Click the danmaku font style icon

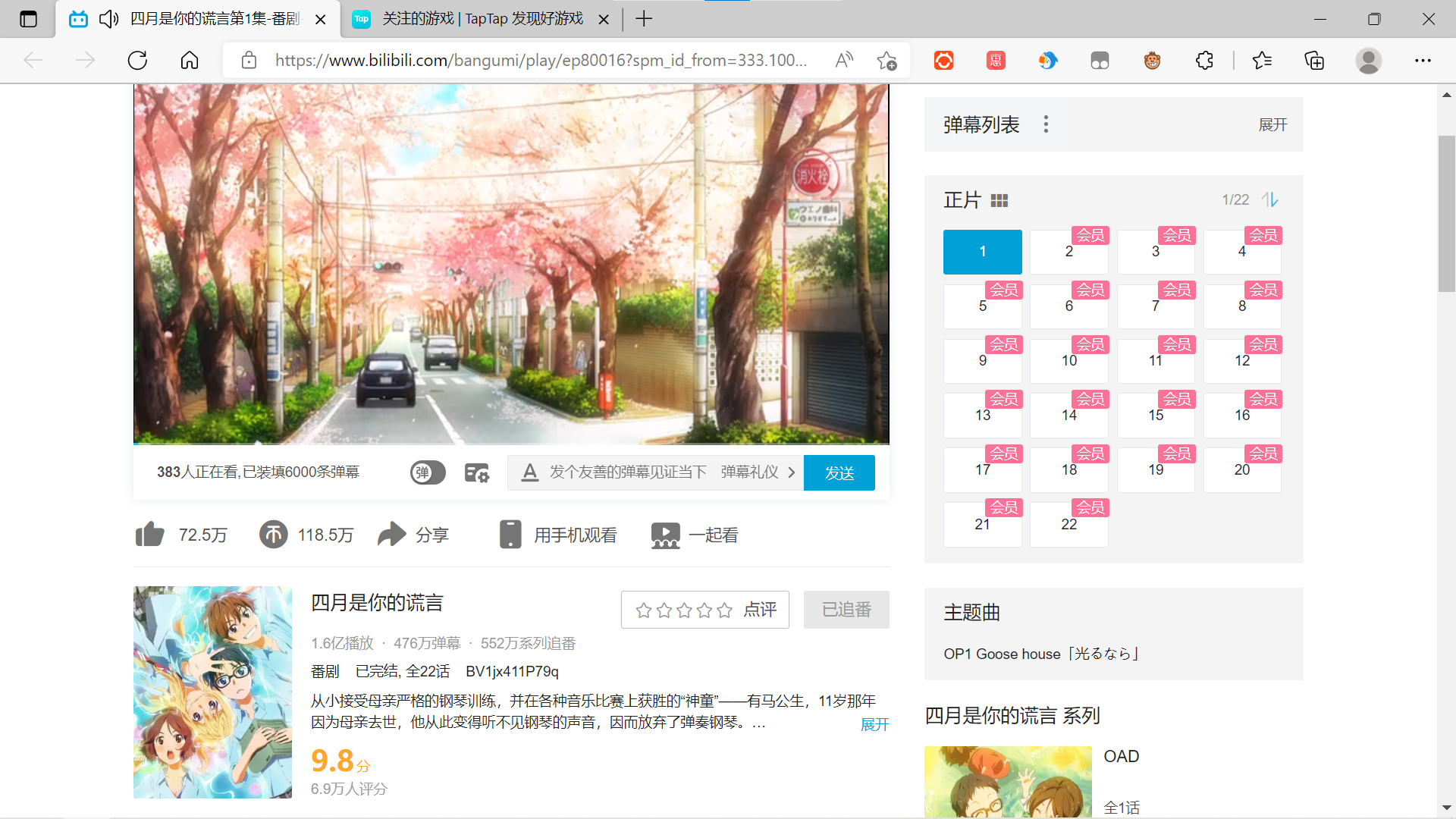coord(530,473)
